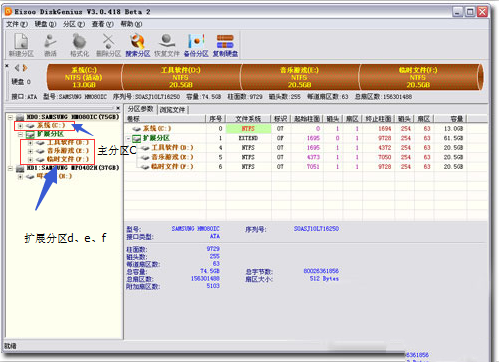Open the 搜索分区 search partition tool
This screenshot has width=499, height=362.
(138, 46)
